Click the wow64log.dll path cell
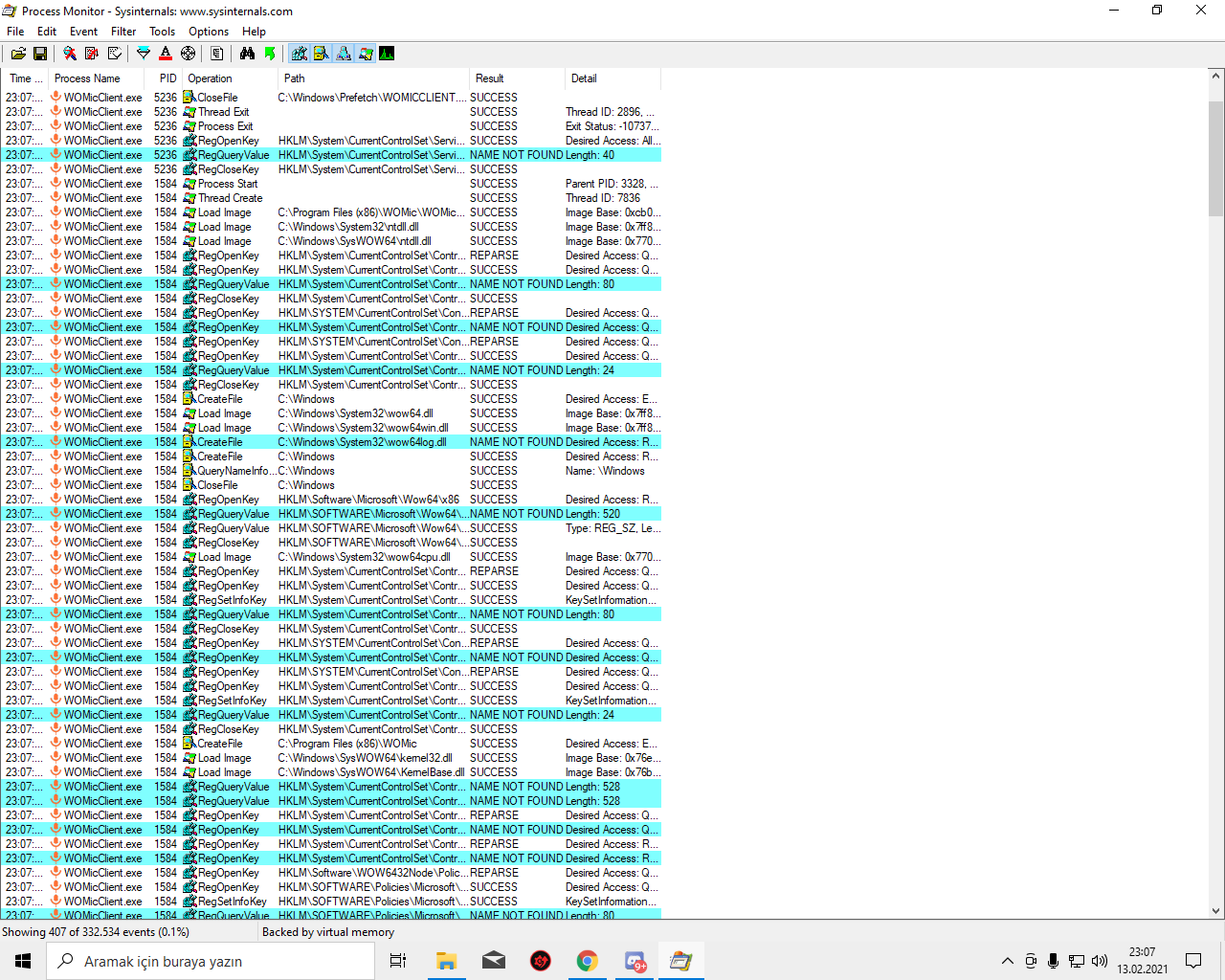This screenshot has width=1225, height=980. [363, 442]
